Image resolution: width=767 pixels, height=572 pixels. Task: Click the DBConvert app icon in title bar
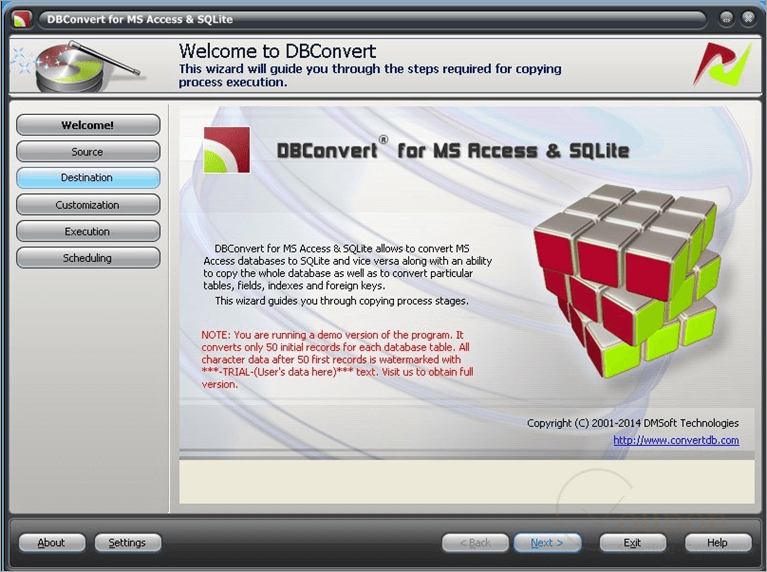(22, 19)
